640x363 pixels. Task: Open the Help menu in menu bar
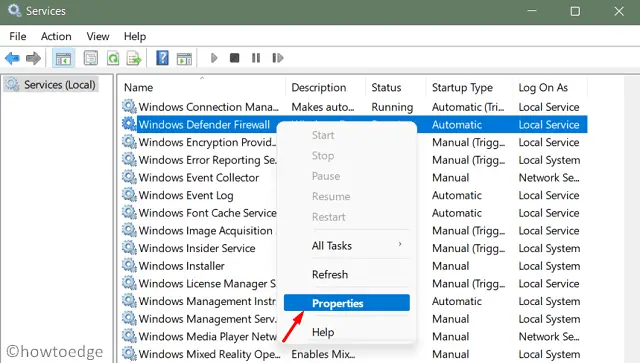135,36
